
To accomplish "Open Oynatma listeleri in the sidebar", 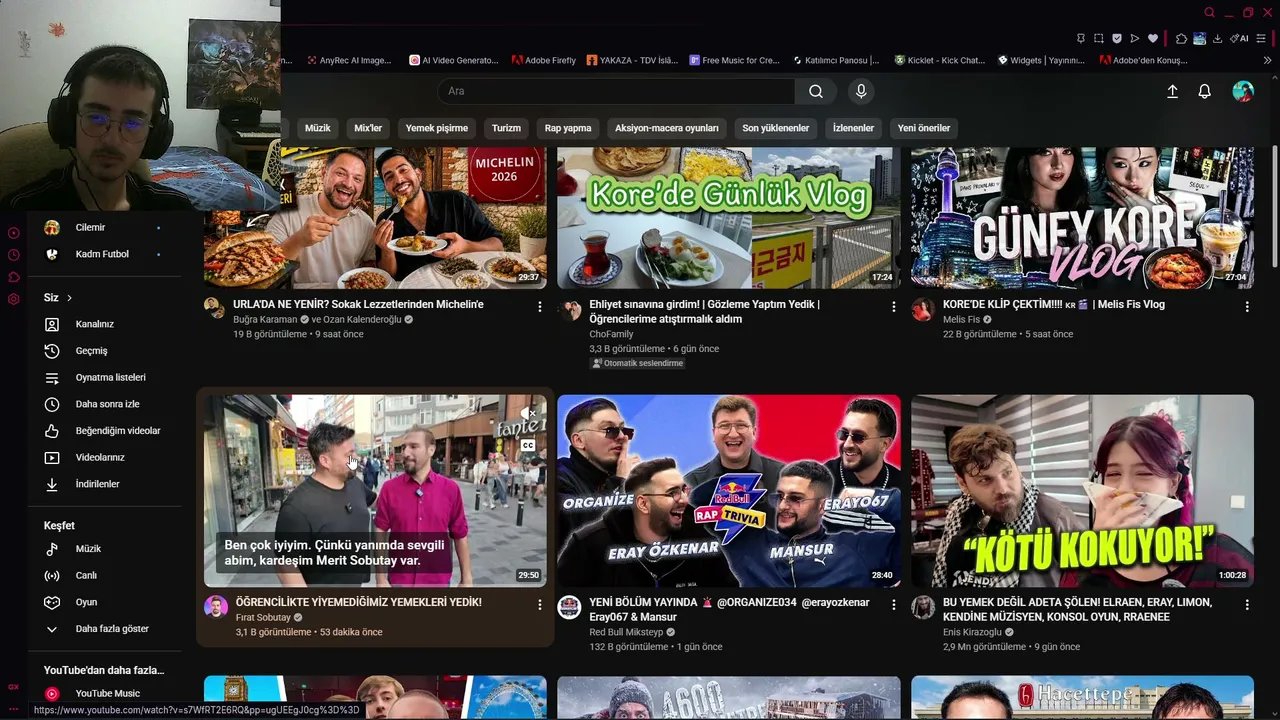I will point(105,378).
